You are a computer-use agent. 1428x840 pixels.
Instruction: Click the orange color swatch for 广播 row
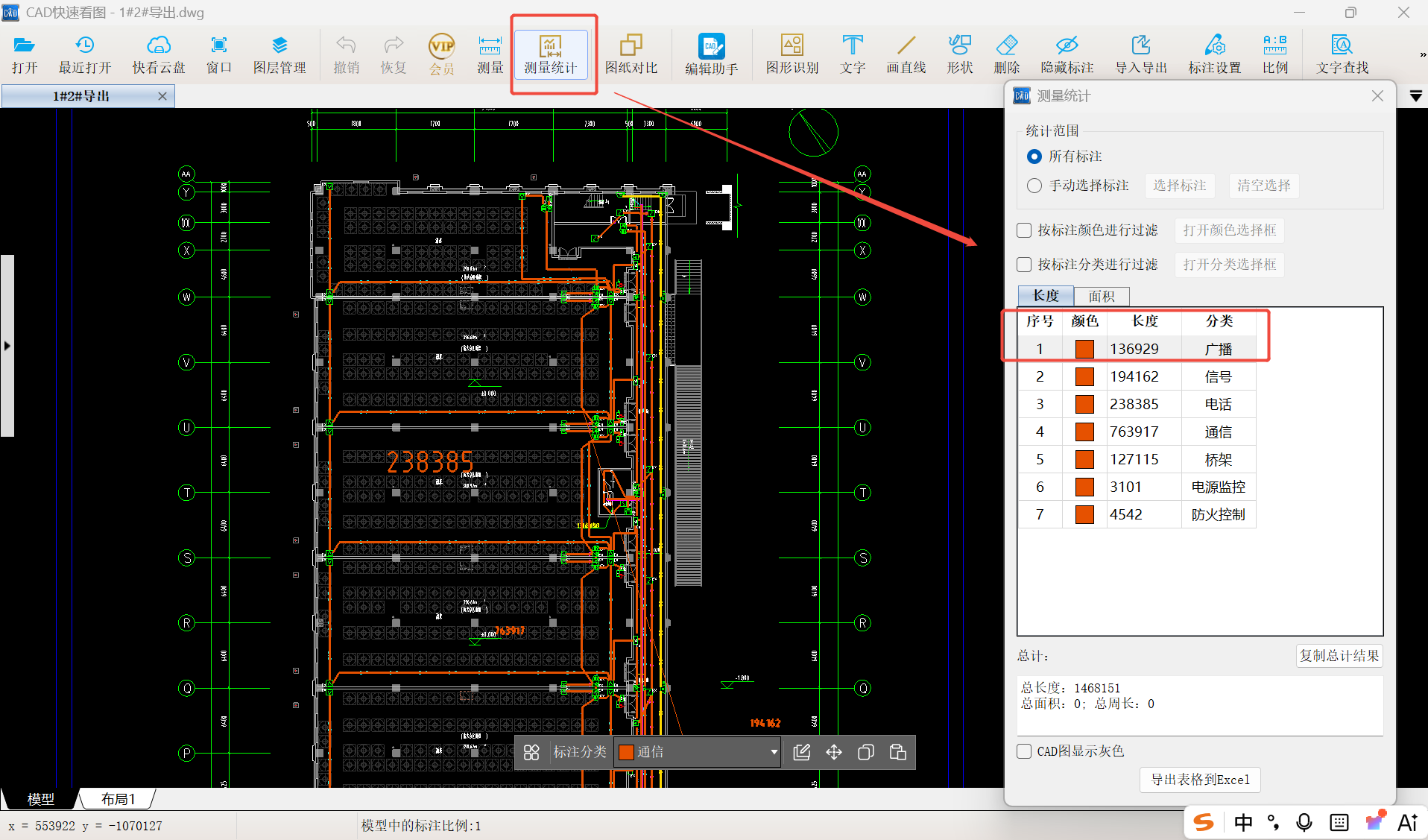coord(1084,349)
